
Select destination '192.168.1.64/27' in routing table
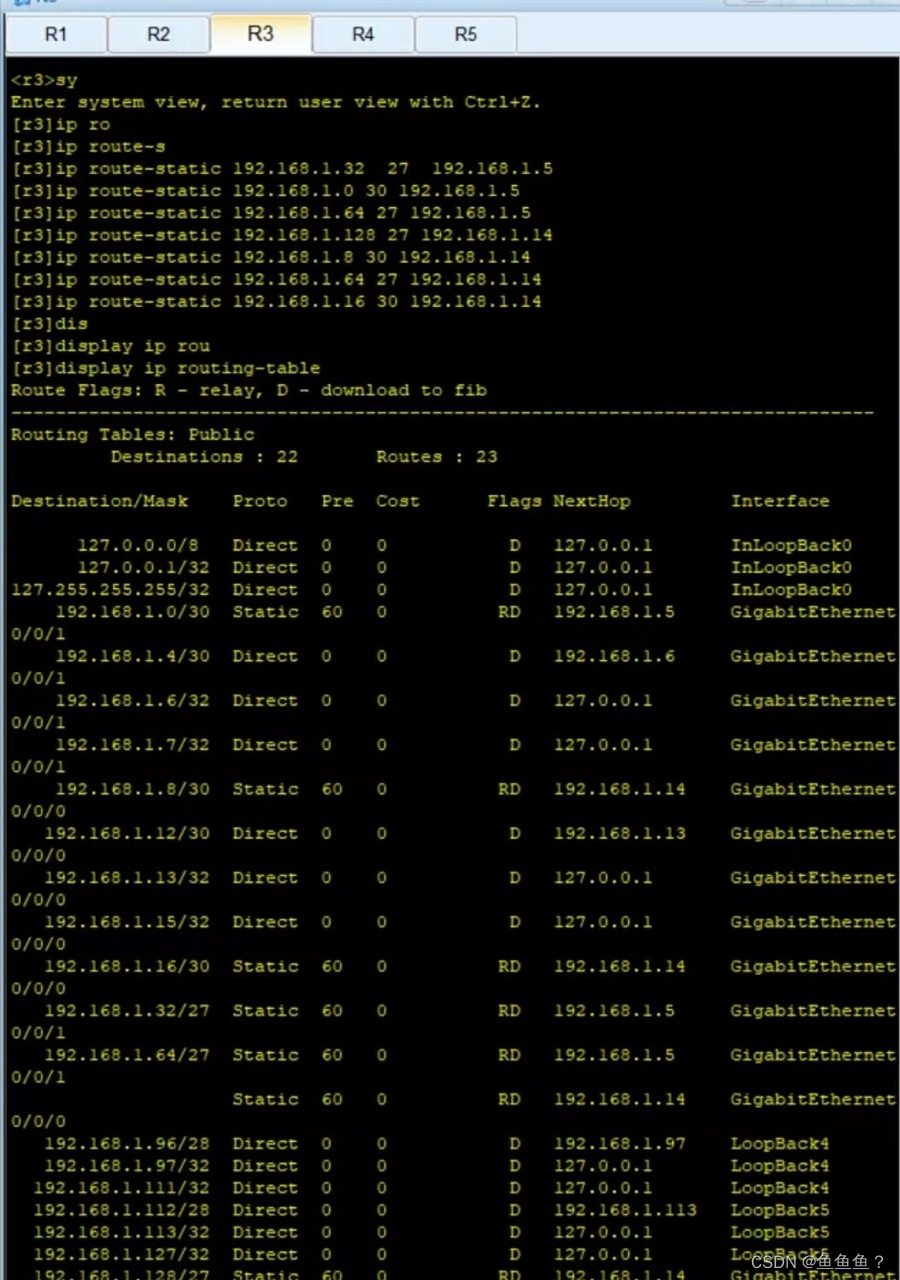pyautogui.click(x=127, y=1054)
